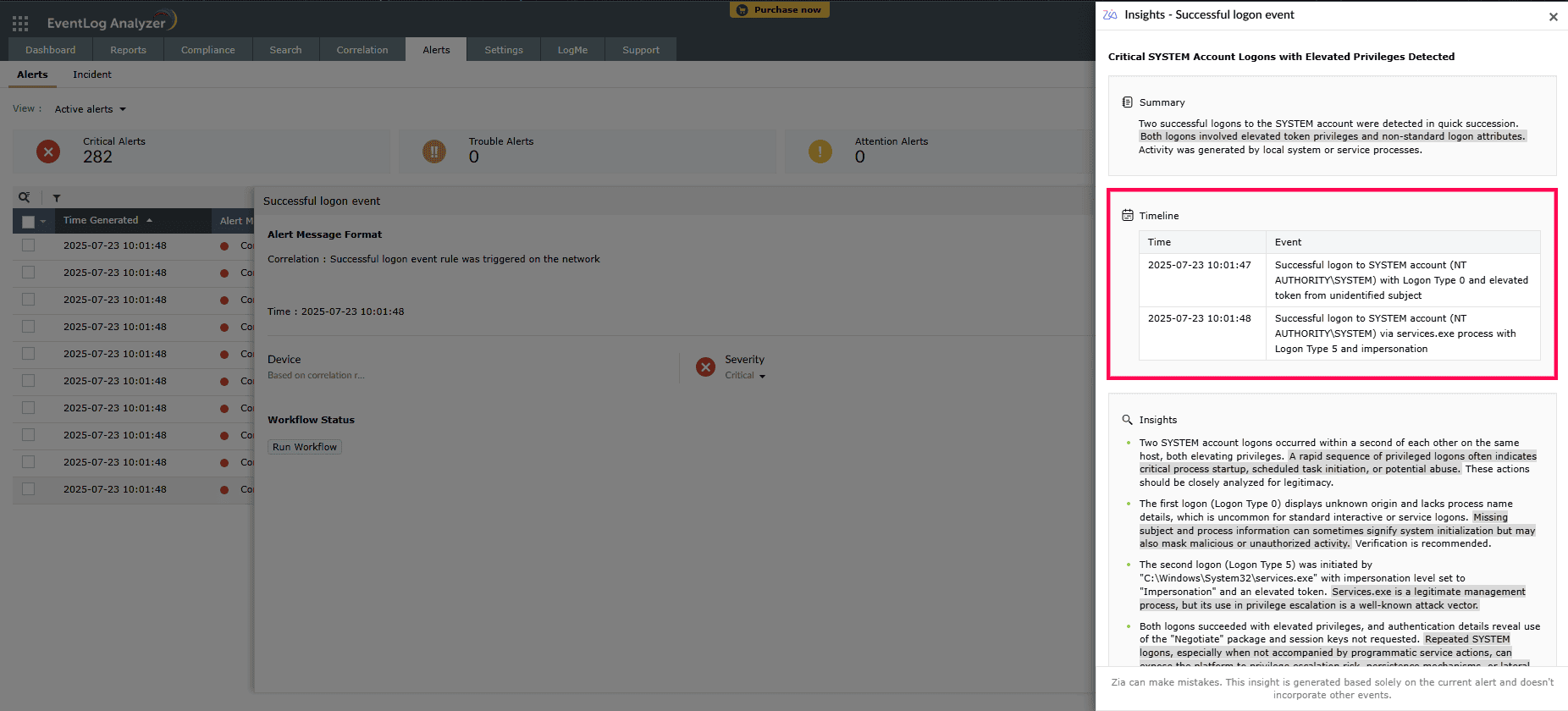The width and height of the screenshot is (1568, 711).
Task: Click the EventLog Analyzer logo
Action: (111, 21)
